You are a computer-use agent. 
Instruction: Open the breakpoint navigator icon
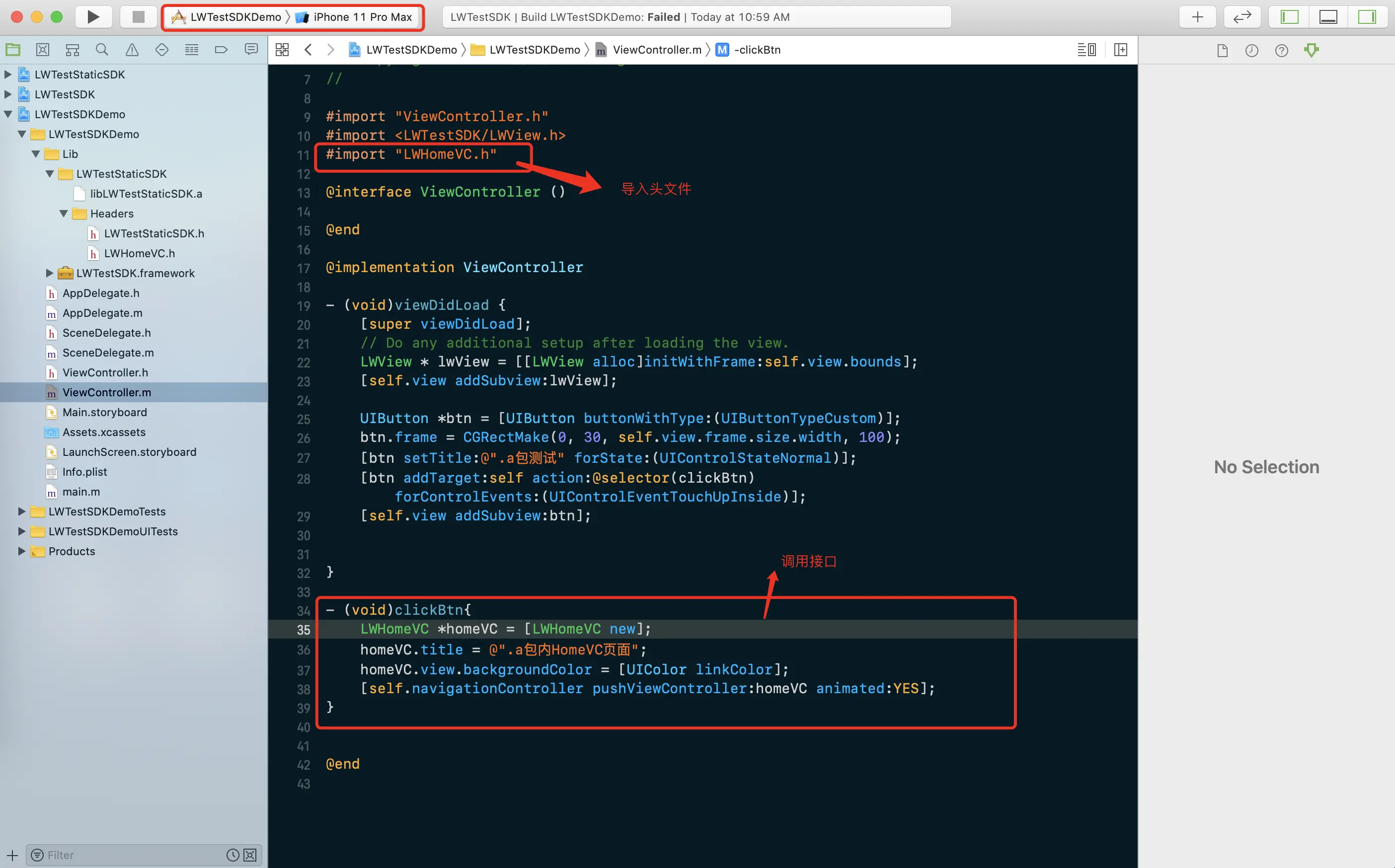click(x=221, y=50)
